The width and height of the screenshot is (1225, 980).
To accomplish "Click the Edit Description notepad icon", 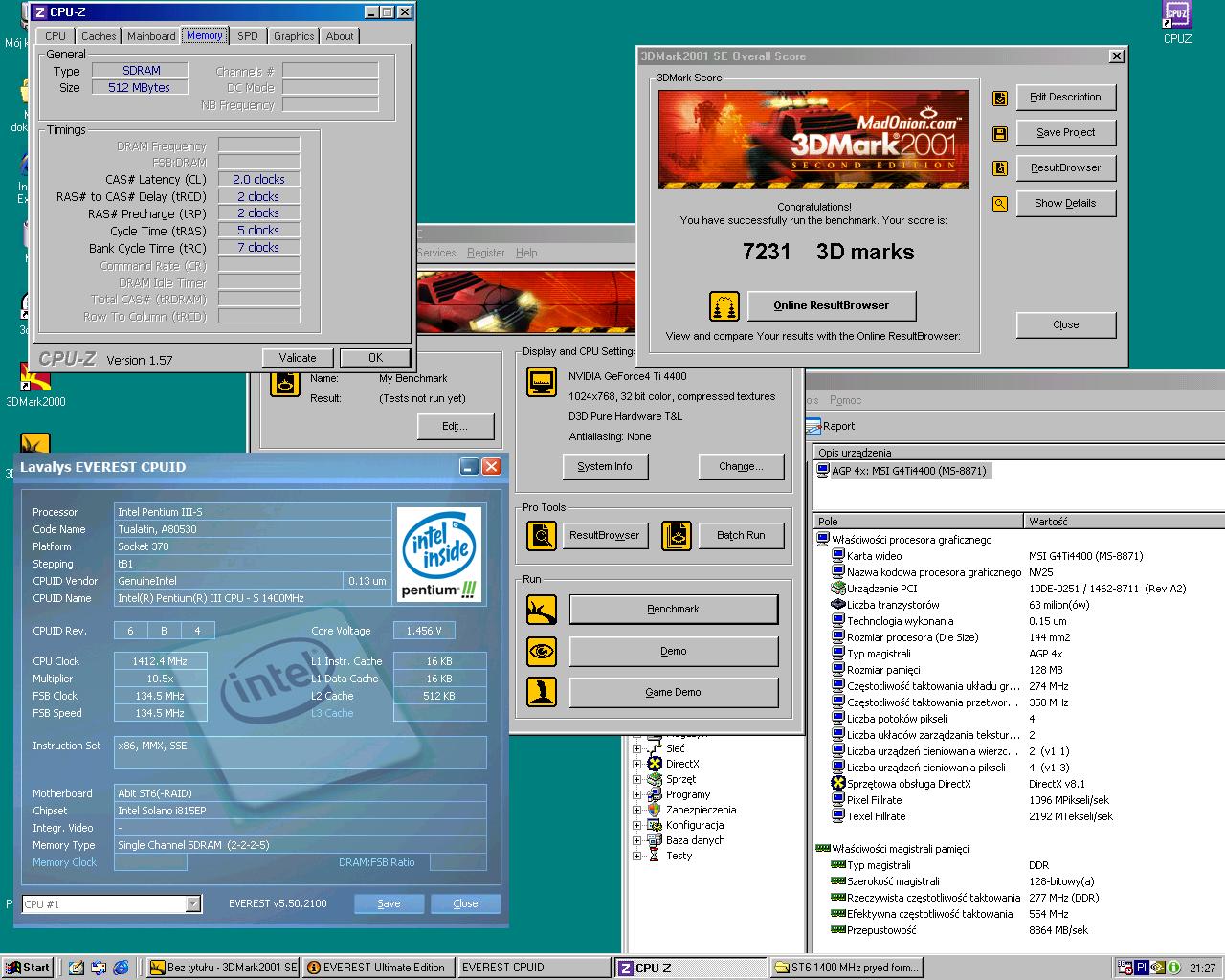I will pyautogui.click(x=1000, y=98).
